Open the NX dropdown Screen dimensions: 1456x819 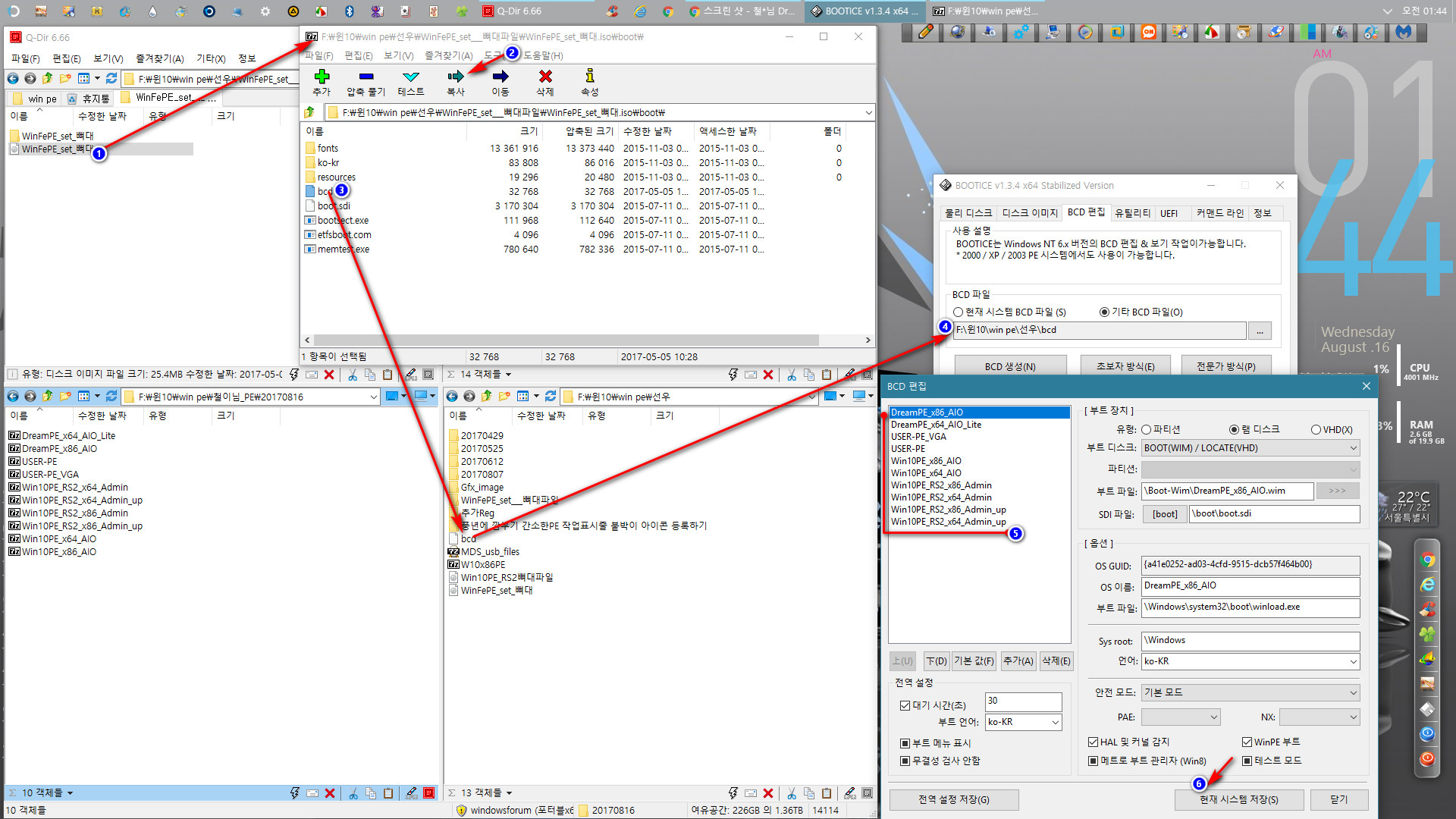(1319, 717)
